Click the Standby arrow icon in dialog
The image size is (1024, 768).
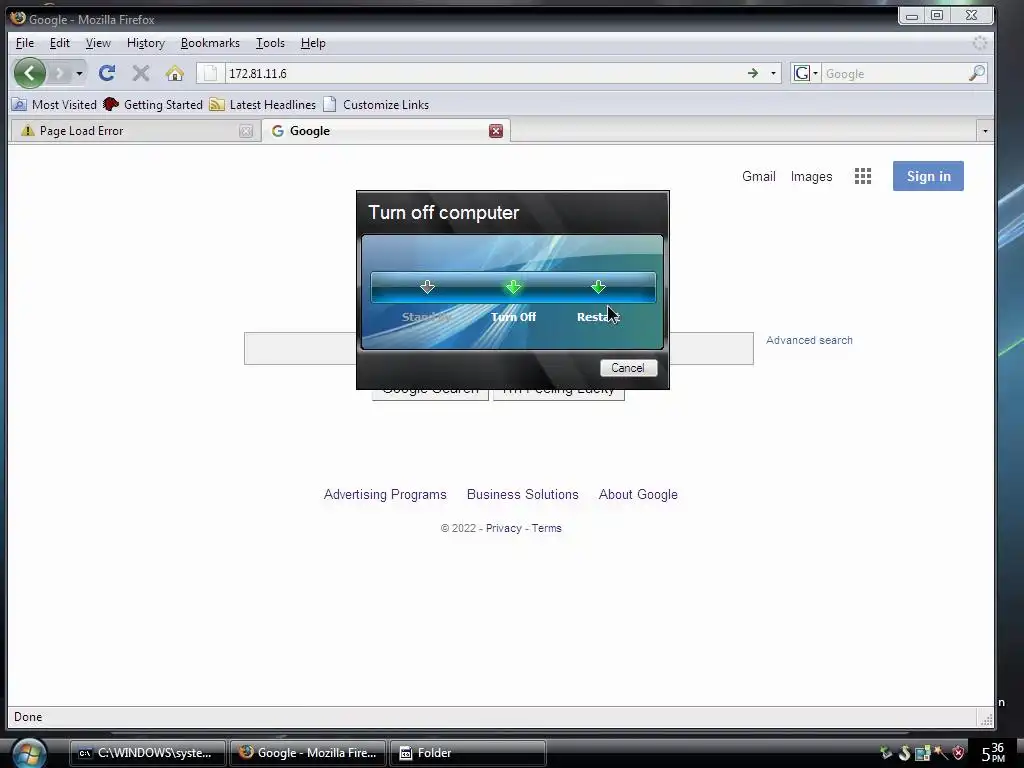[x=428, y=287]
